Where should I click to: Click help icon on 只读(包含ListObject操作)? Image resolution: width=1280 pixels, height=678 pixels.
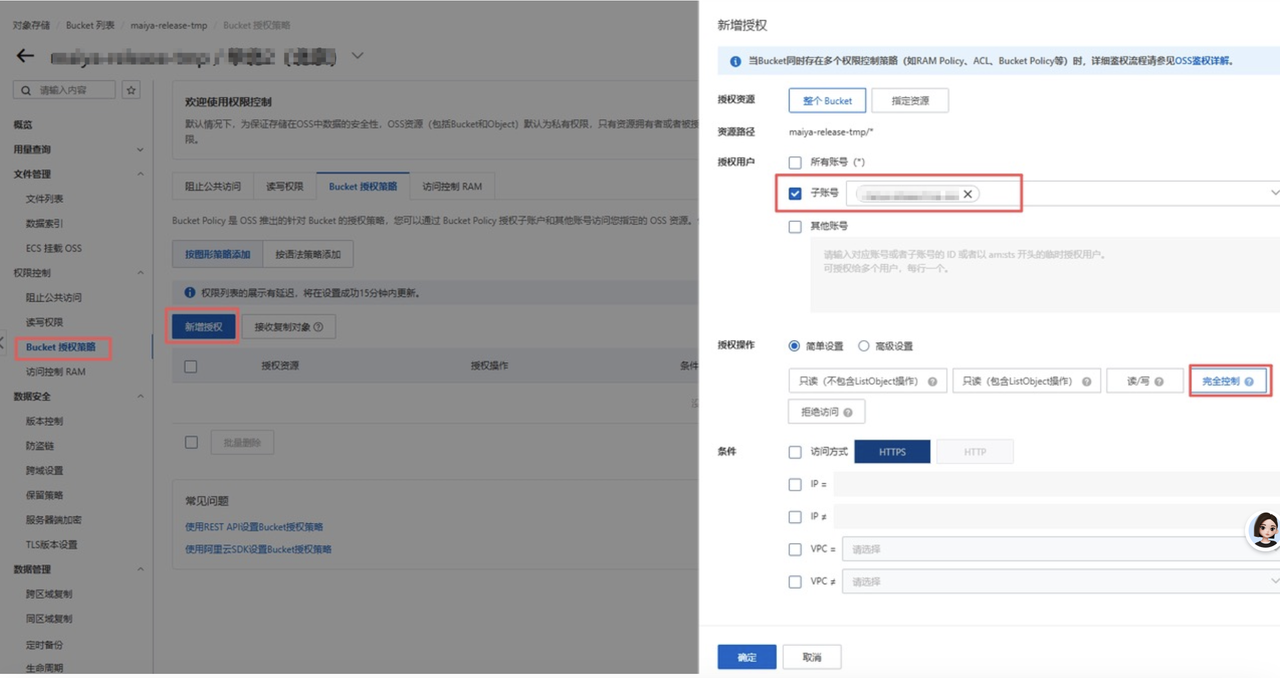1087,381
